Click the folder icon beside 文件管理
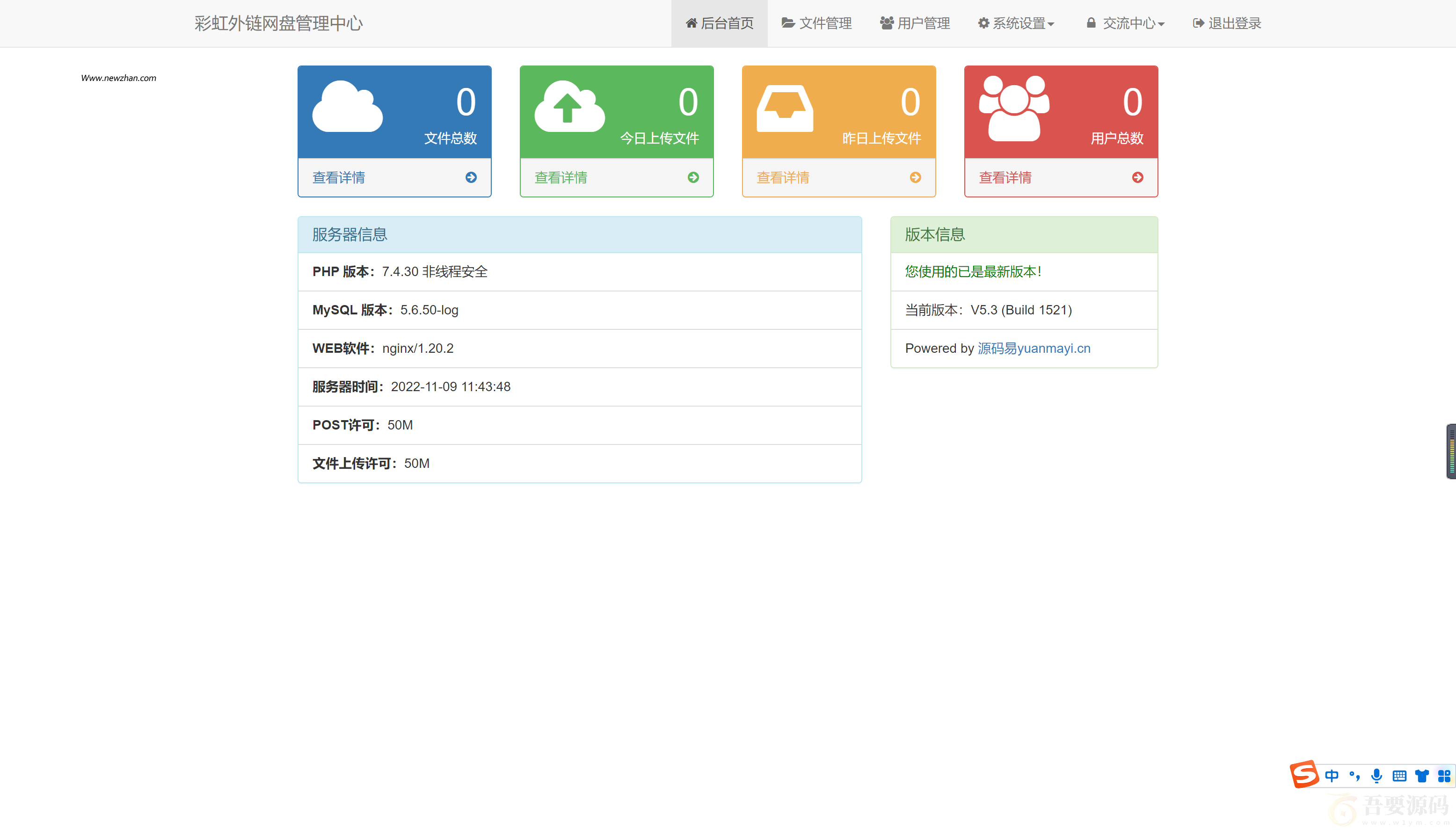 pyautogui.click(x=788, y=23)
